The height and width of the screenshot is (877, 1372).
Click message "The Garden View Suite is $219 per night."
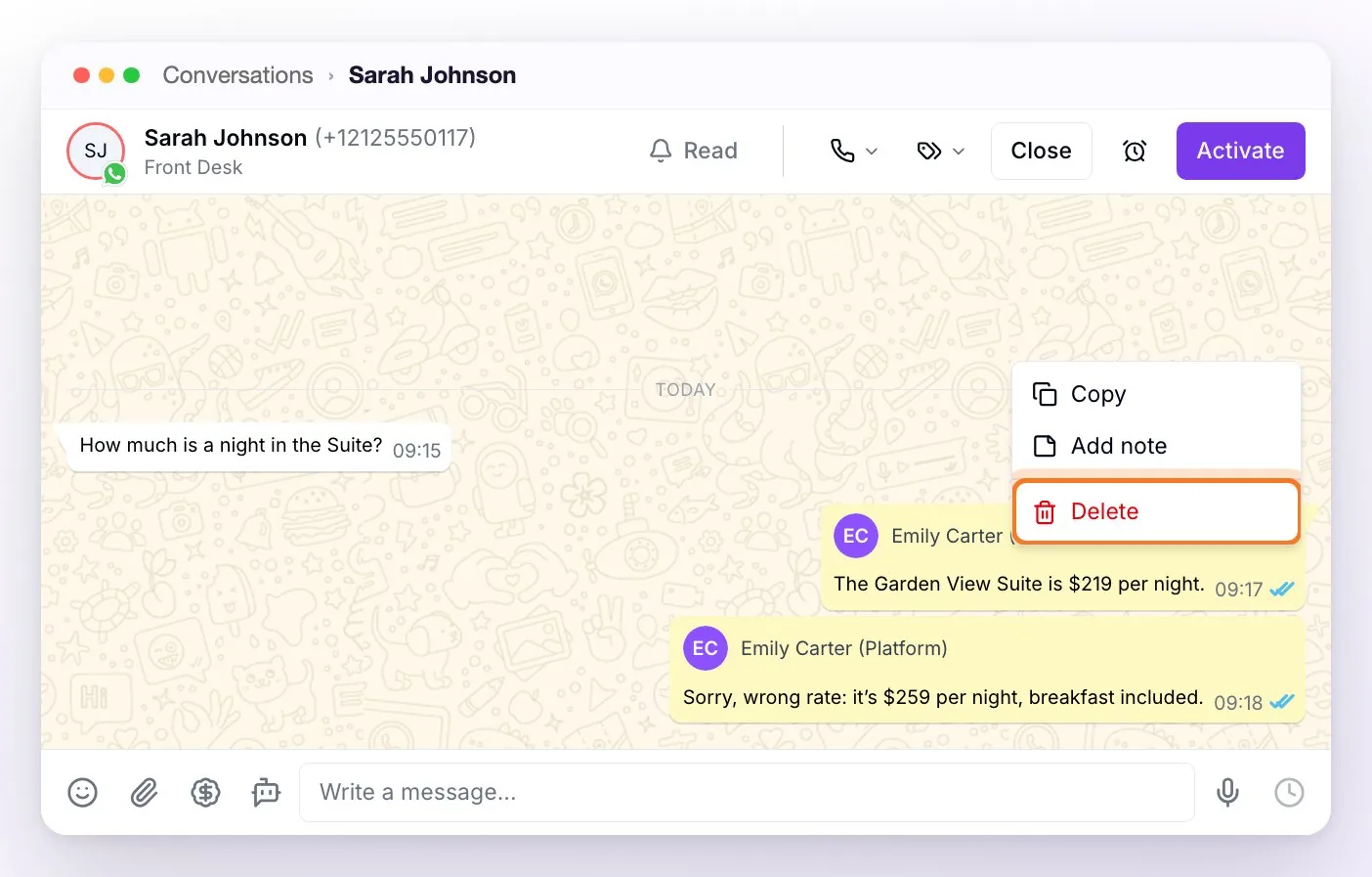coord(1018,584)
